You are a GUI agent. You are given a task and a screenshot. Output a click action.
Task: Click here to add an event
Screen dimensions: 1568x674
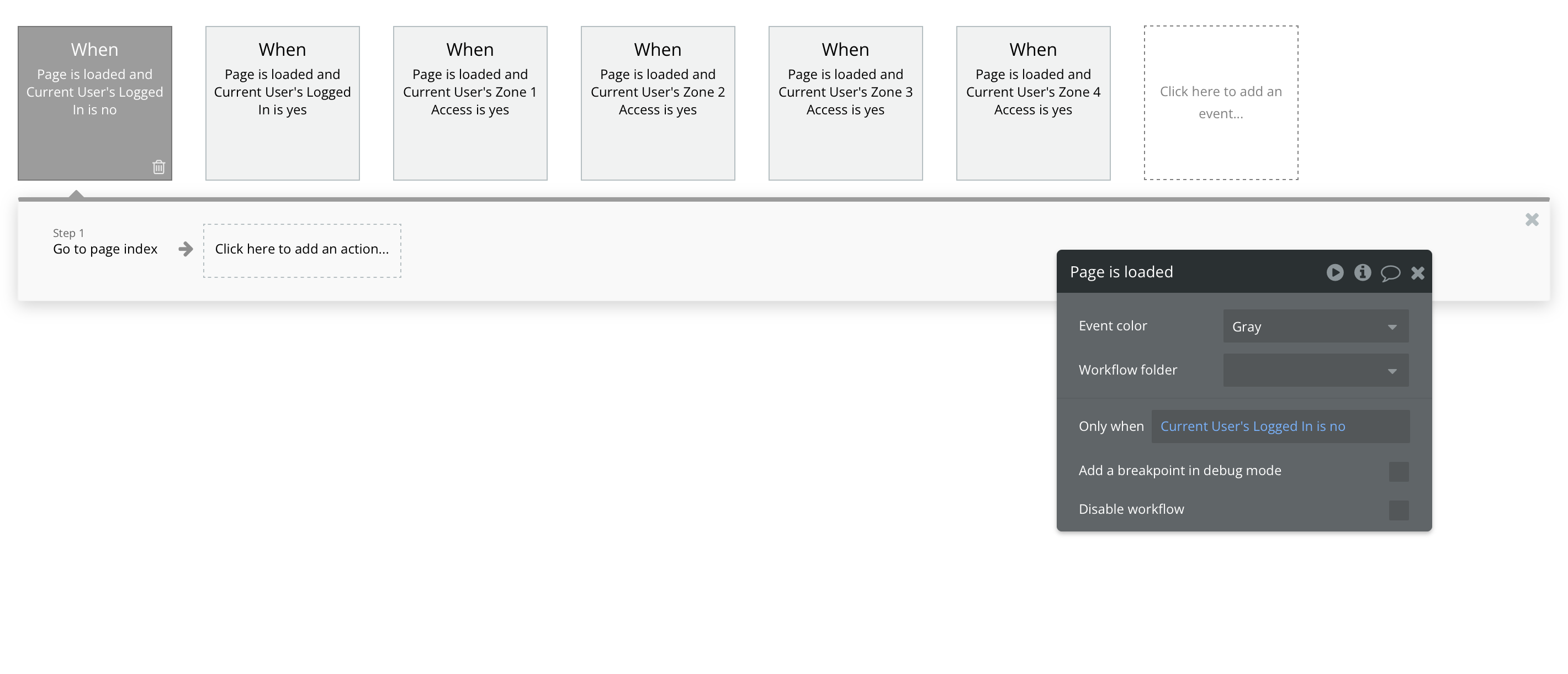pos(1220,102)
